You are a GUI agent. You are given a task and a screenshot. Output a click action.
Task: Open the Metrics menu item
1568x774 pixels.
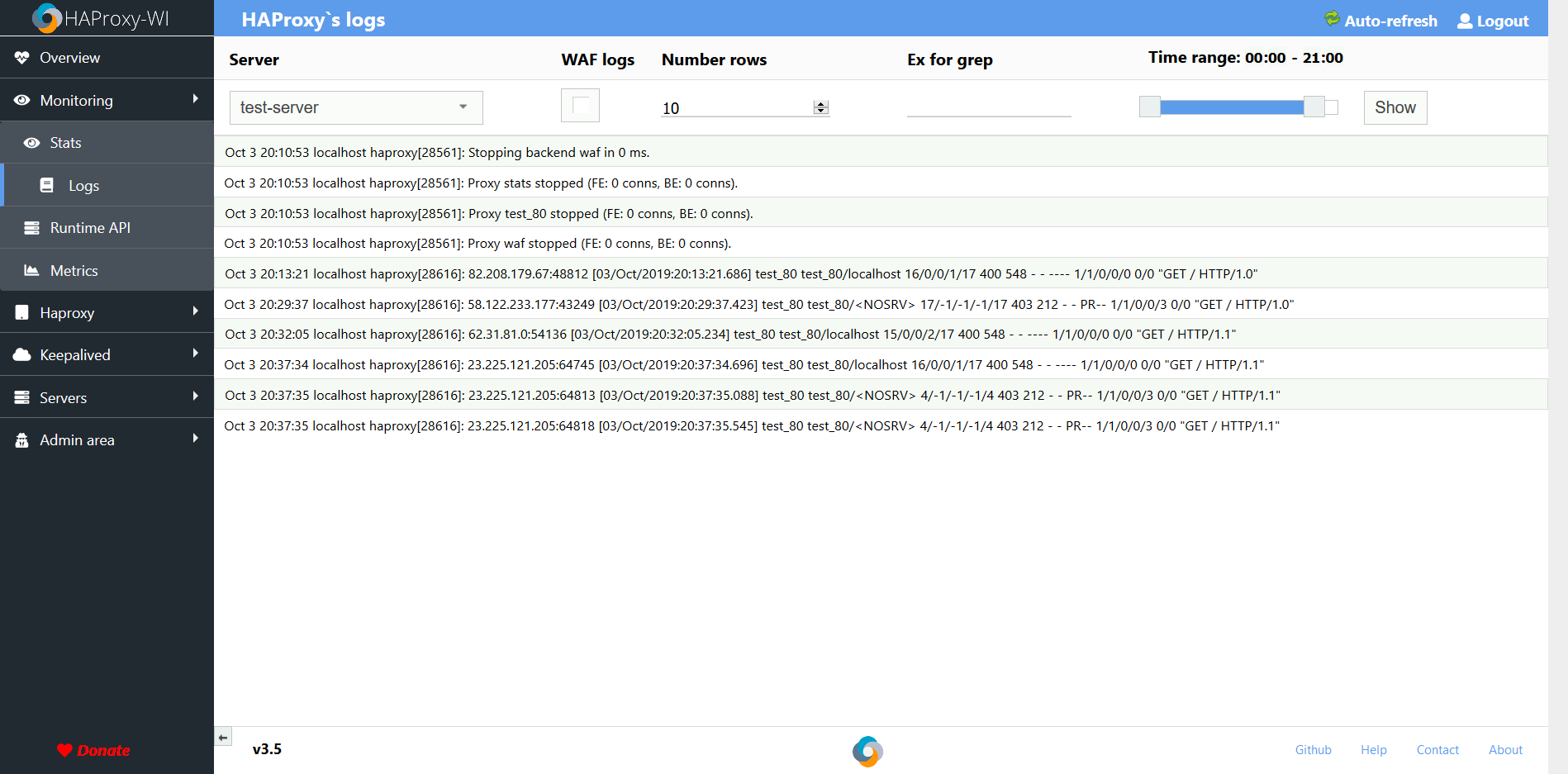[x=107, y=270]
